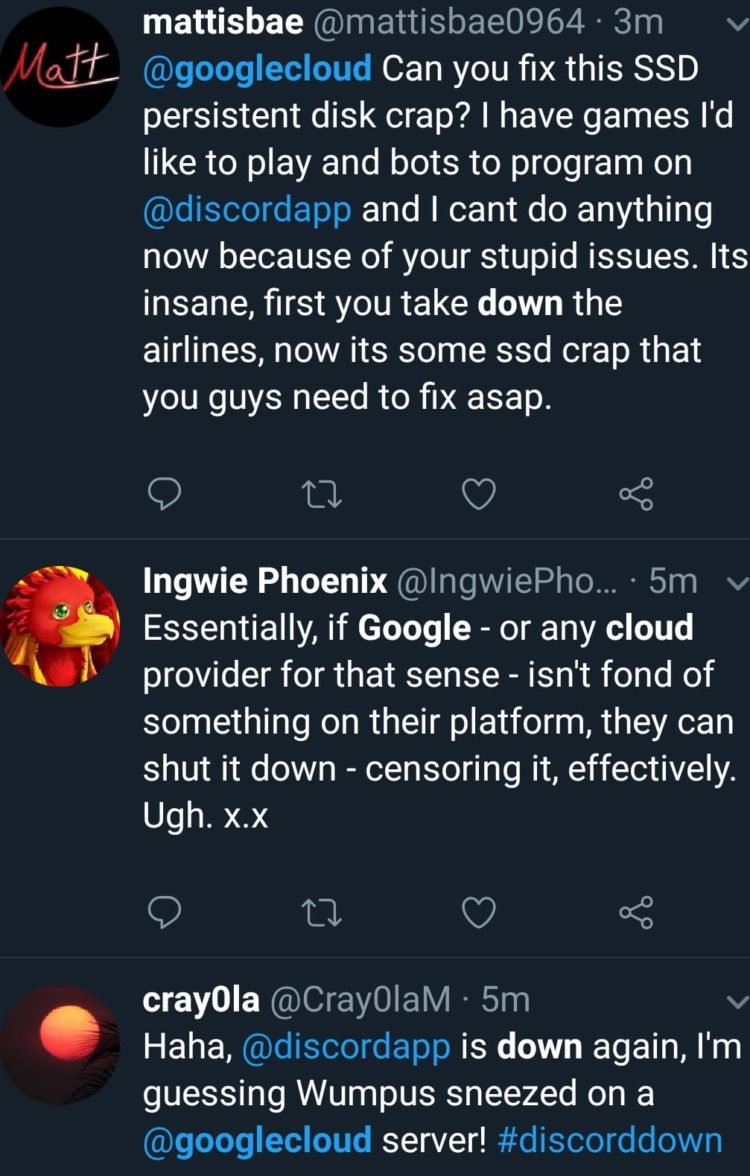Like mattisbae's tweet with the heart
The width and height of the screenshot is (750, 1176).
[481, 494]
